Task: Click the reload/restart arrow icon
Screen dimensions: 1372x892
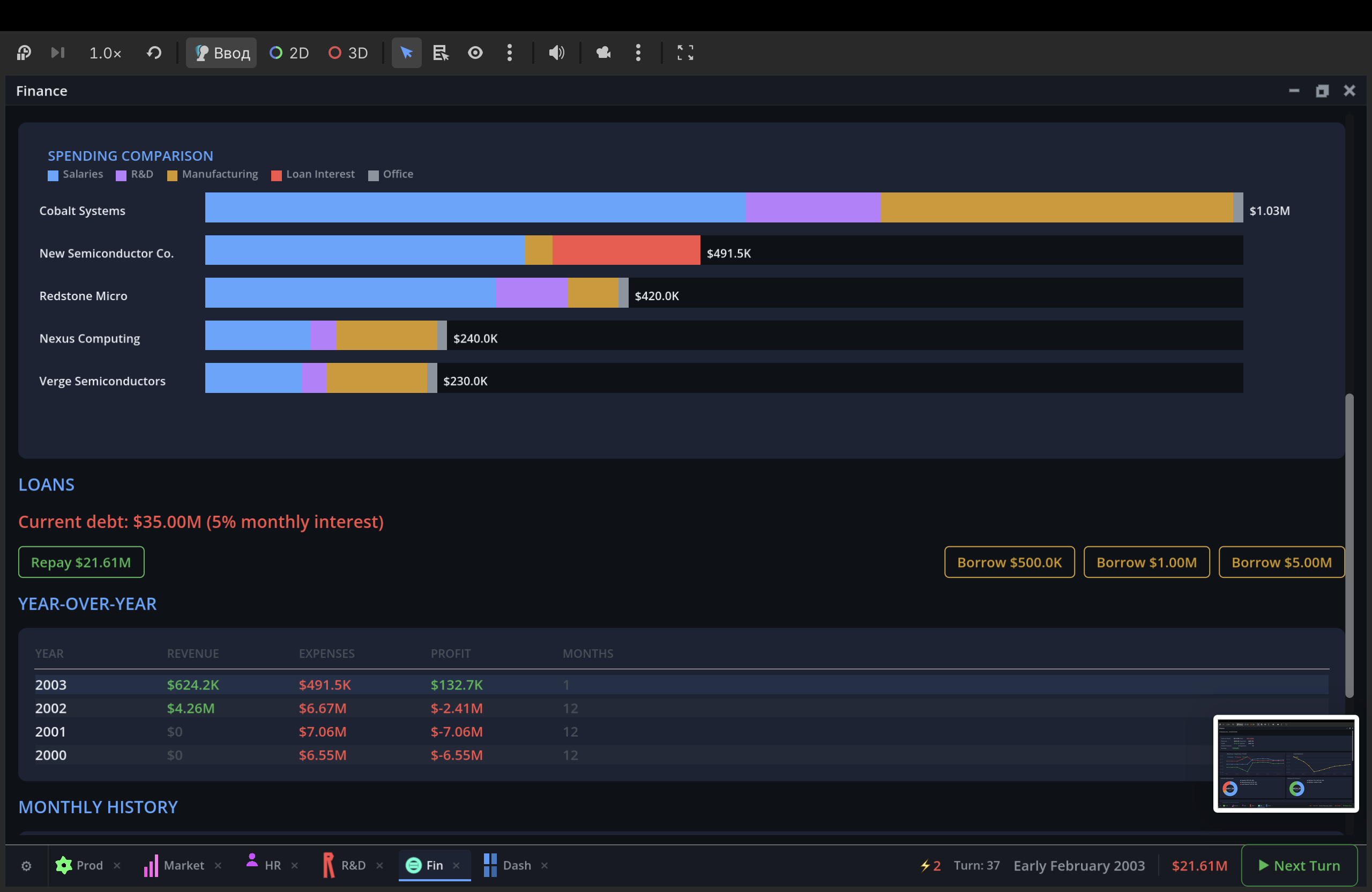Action: (x=154, y=53)
